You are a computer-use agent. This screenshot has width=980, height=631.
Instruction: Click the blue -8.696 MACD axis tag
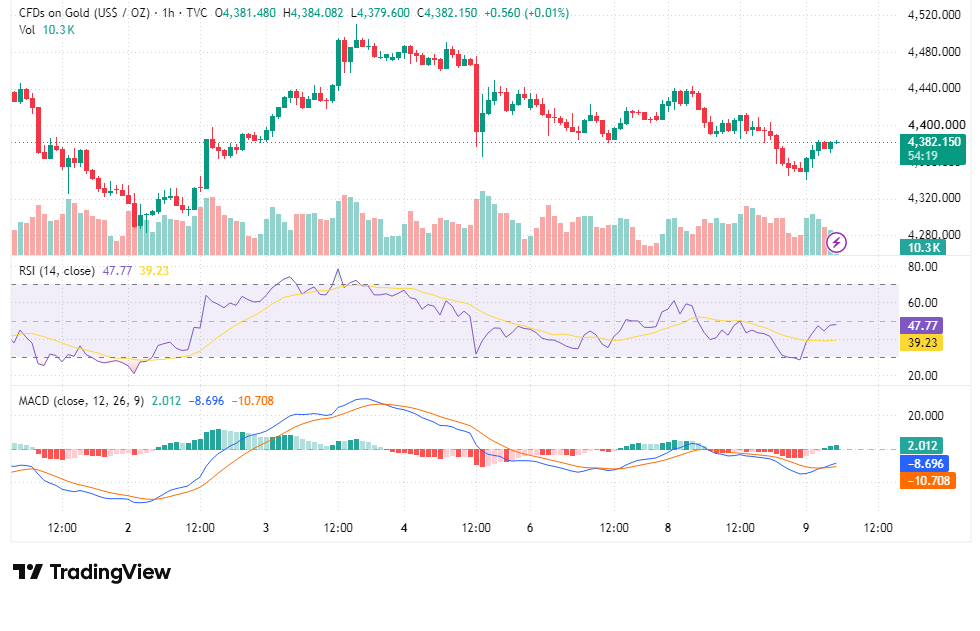tap(925, 463)
